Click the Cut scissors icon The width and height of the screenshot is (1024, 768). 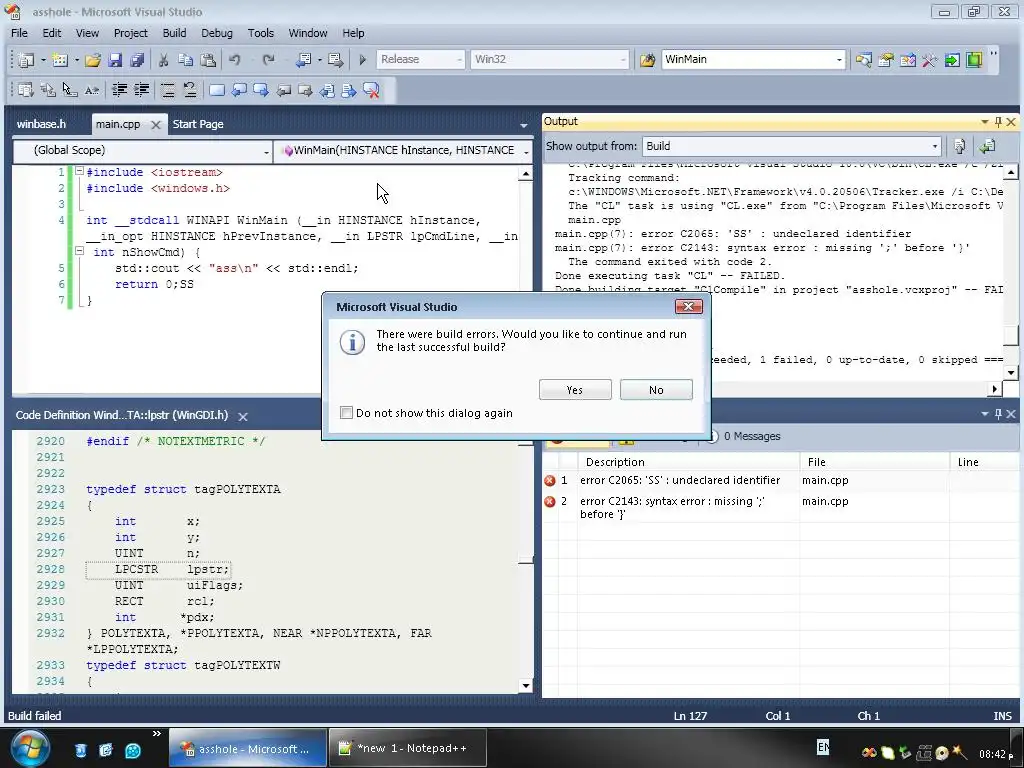coord(163,60)
